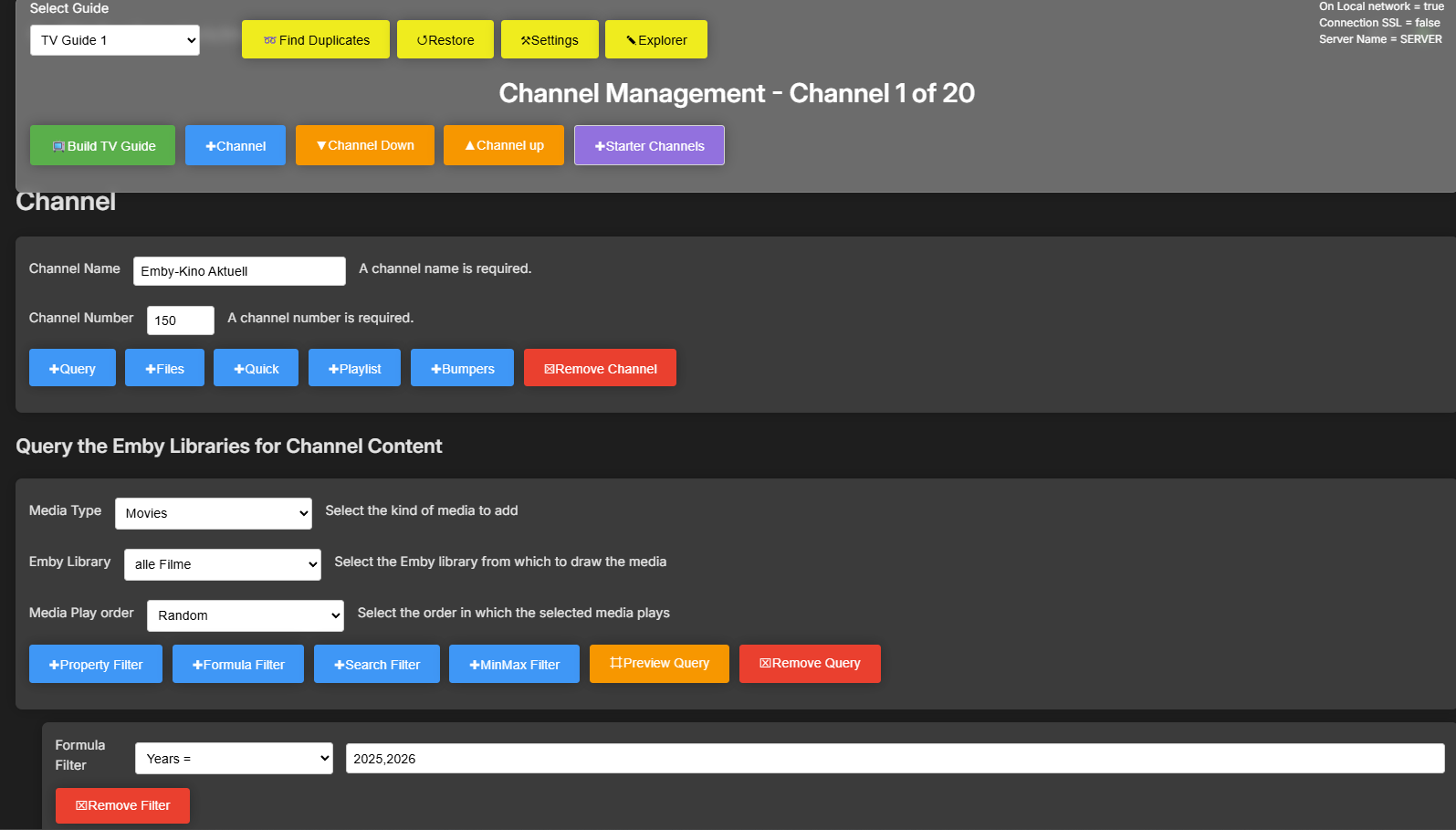The width and height of the screenshot is (1456, 830).
Task: Open the Media Play order dropdown set to Random
Action: tap(246, 615)
